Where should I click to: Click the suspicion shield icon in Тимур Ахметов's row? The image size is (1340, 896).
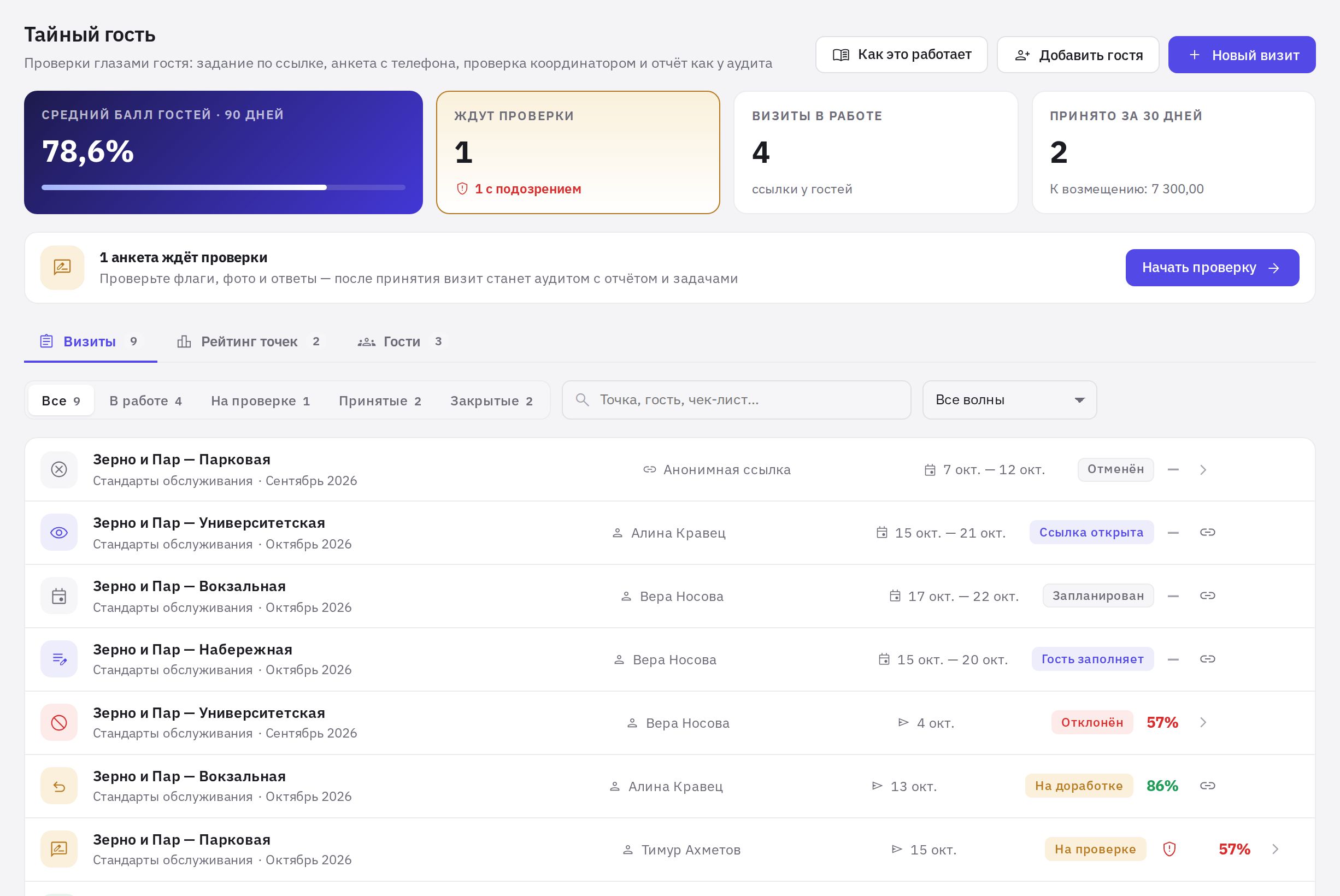[1169, 849]
